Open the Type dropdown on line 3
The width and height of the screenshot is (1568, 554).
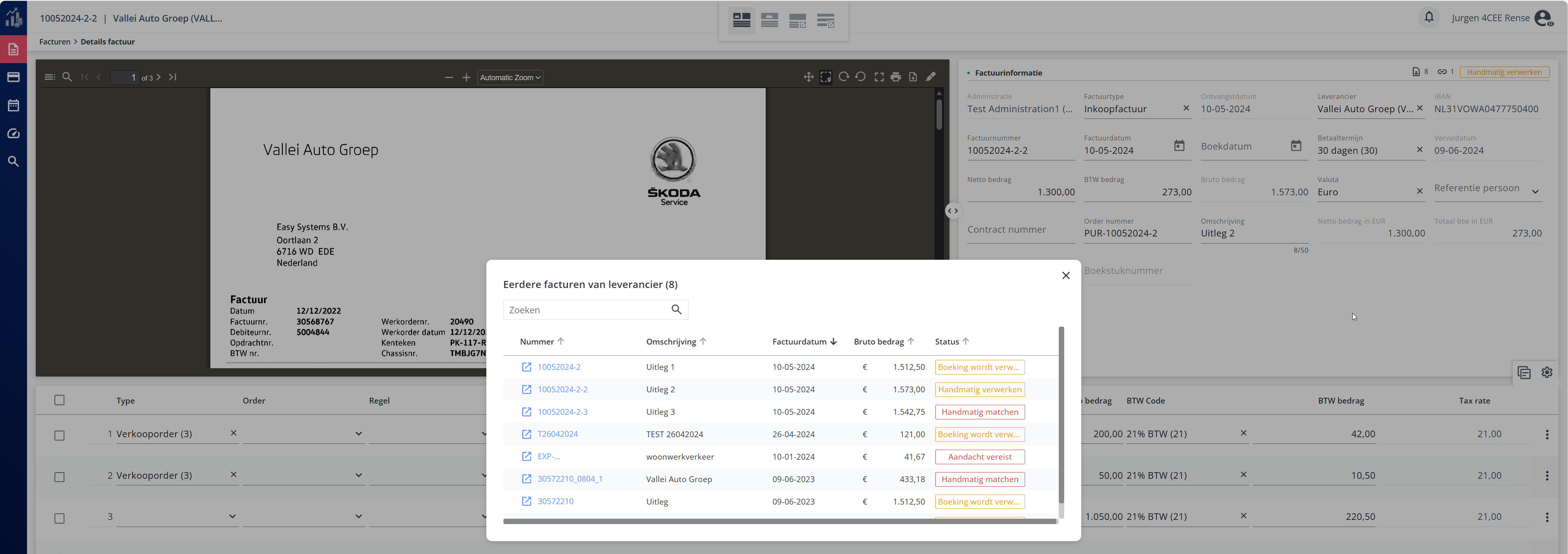232,516
